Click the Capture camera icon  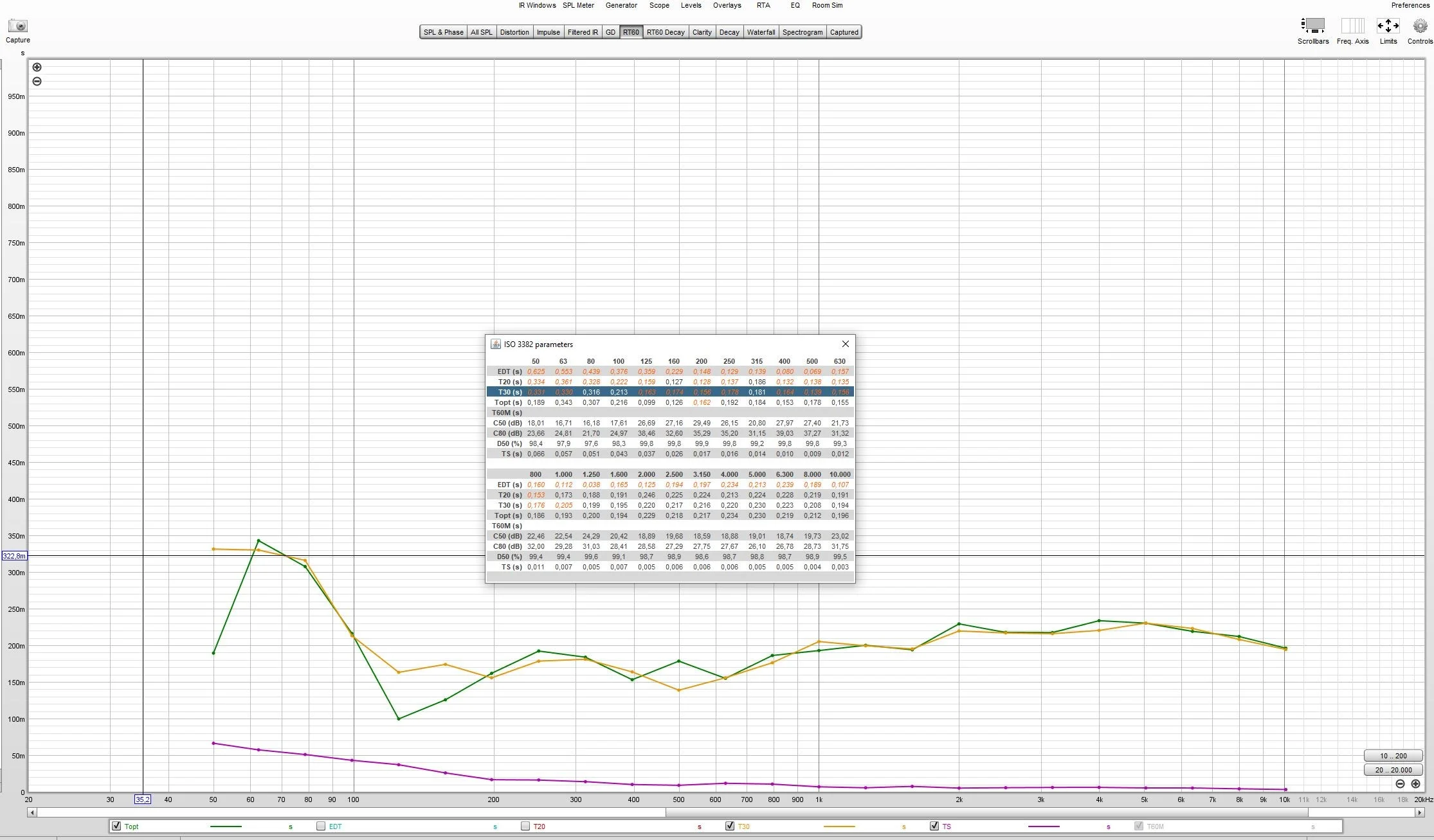pyautogui.click(x=18, y=26)
